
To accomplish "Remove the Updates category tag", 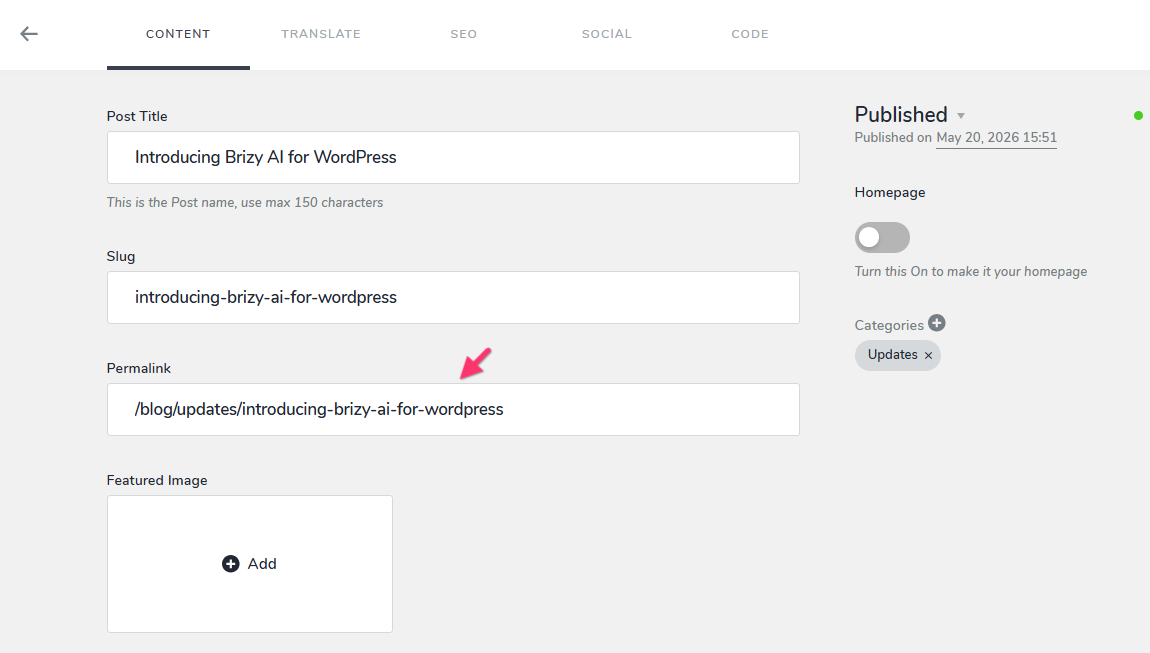I will (x=928, y=355).
